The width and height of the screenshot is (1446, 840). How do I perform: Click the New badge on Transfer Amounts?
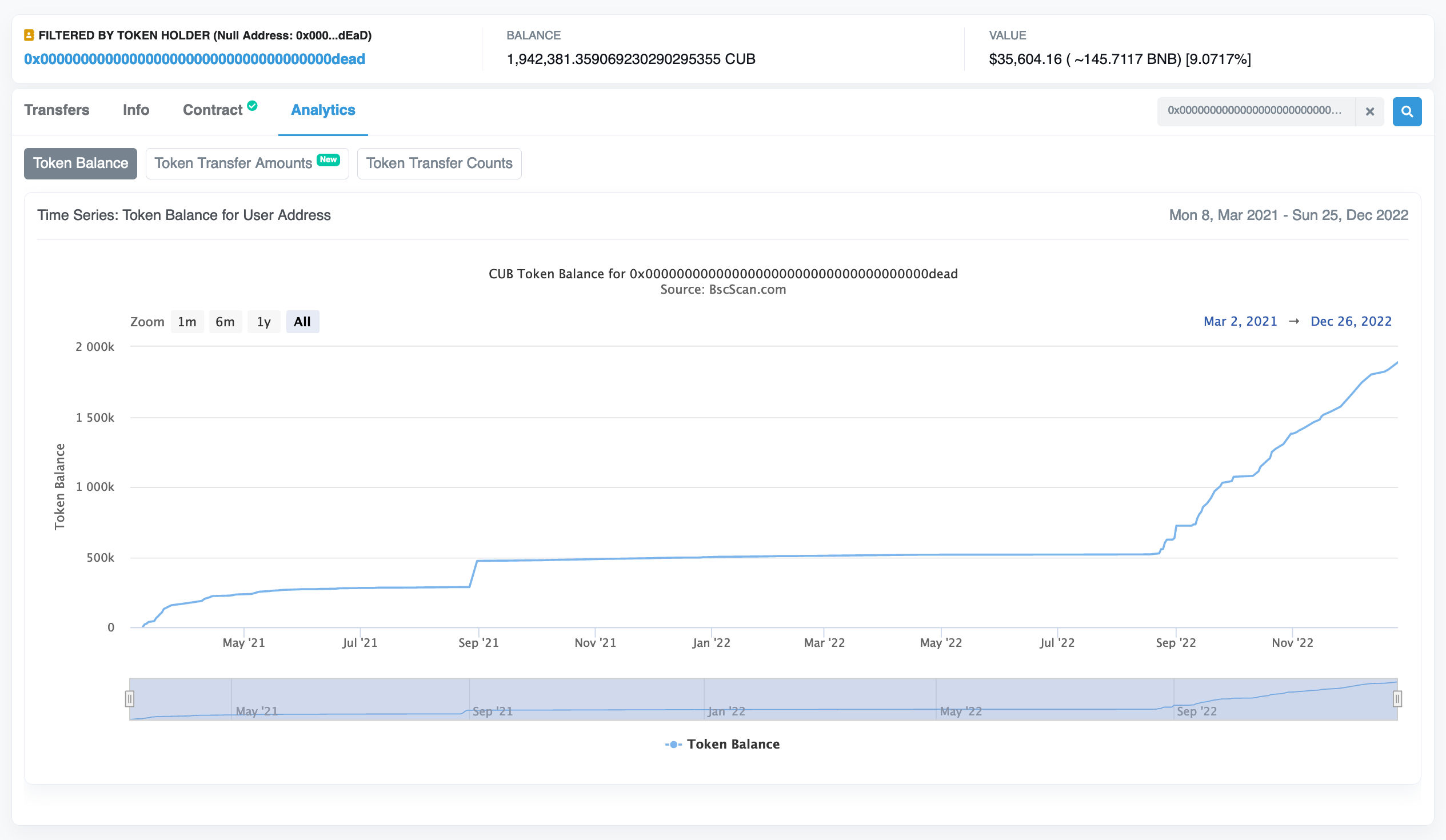click(328, 159)
